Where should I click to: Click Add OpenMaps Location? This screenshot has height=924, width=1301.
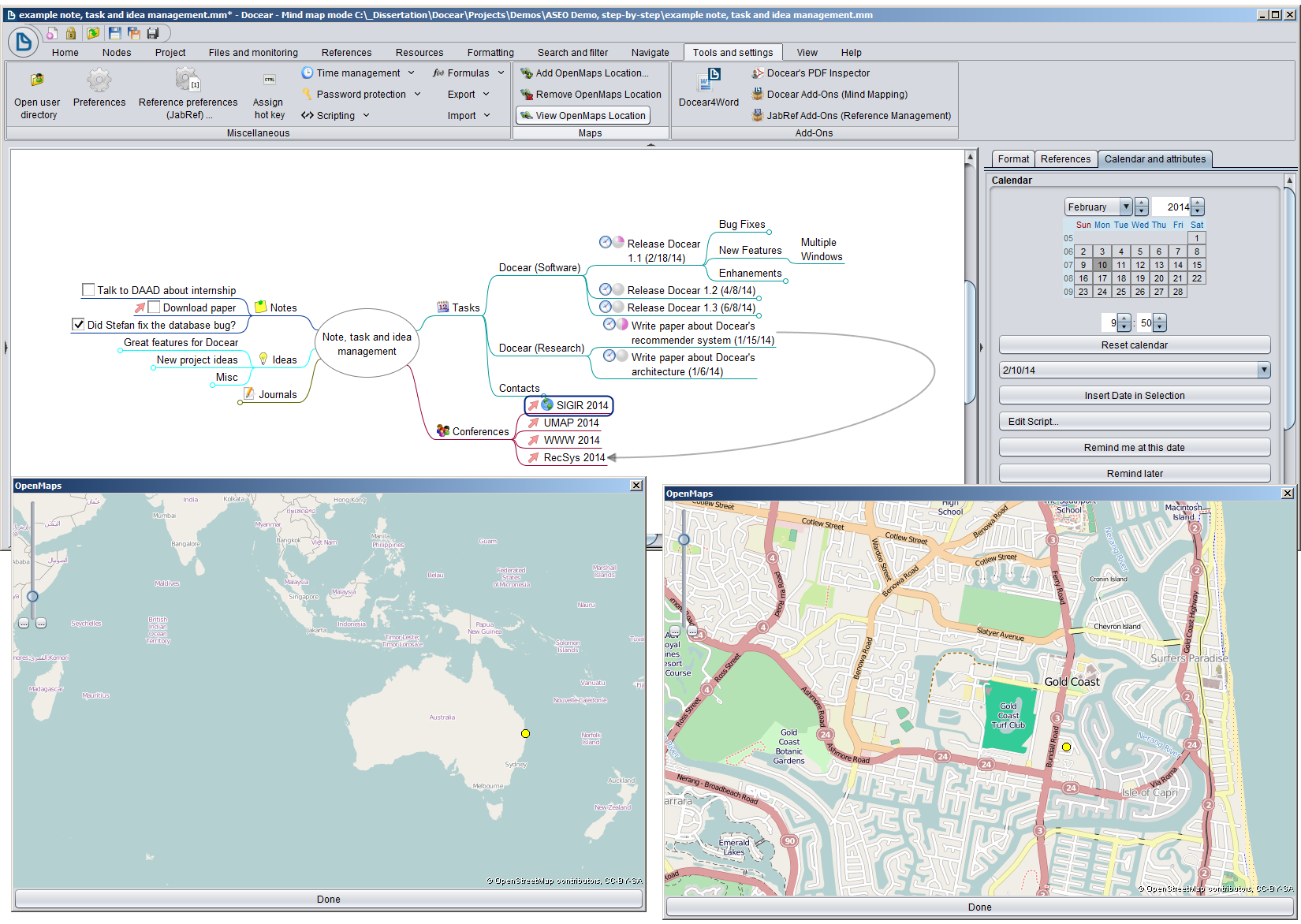pyautogui.click(x=584, y=73)
